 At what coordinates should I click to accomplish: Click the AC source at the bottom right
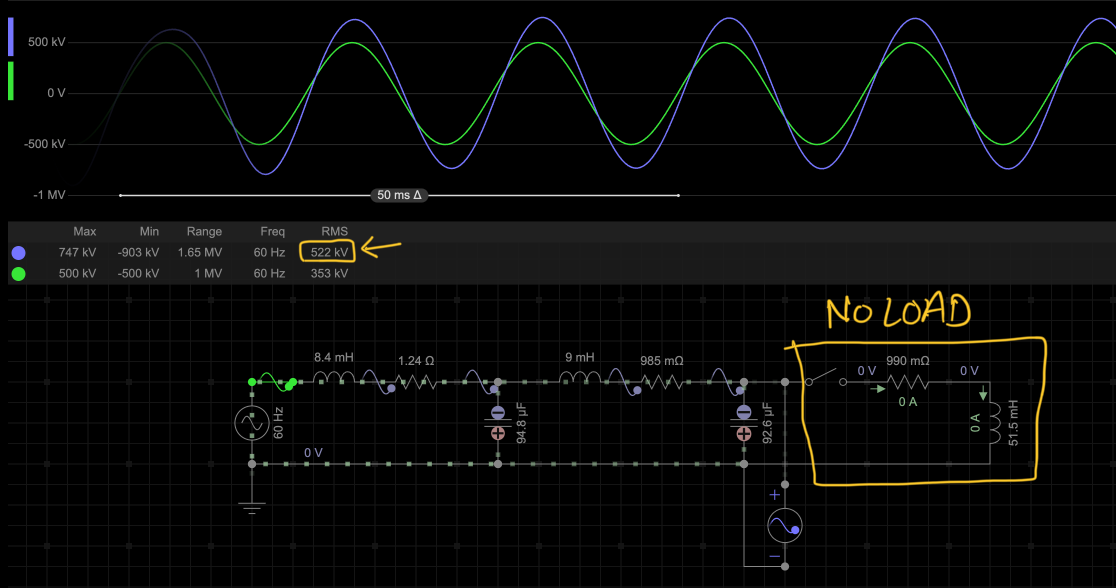(x=785, y=524)
